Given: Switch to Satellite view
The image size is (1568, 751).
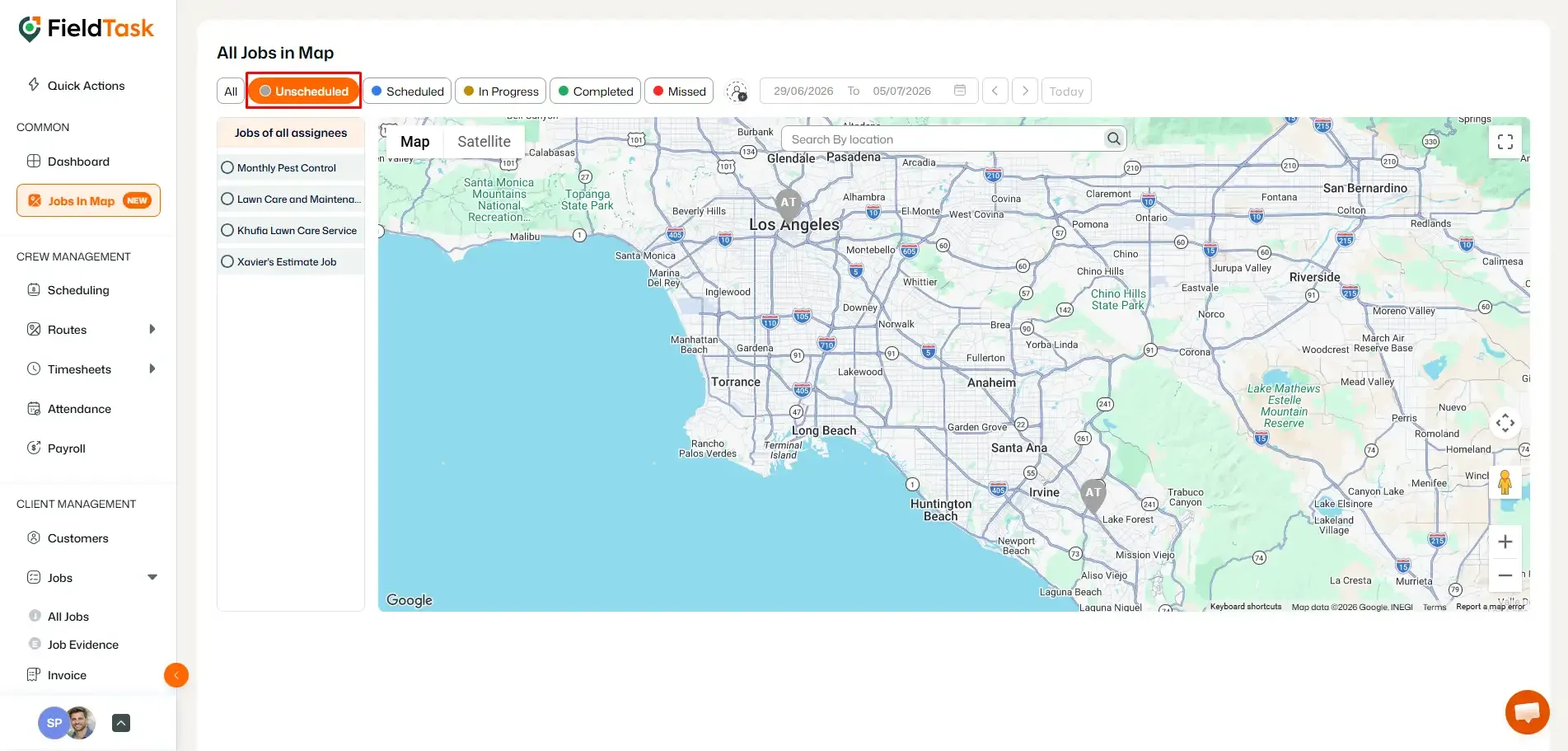Looking at the screenshot, I should click(484, 142).
